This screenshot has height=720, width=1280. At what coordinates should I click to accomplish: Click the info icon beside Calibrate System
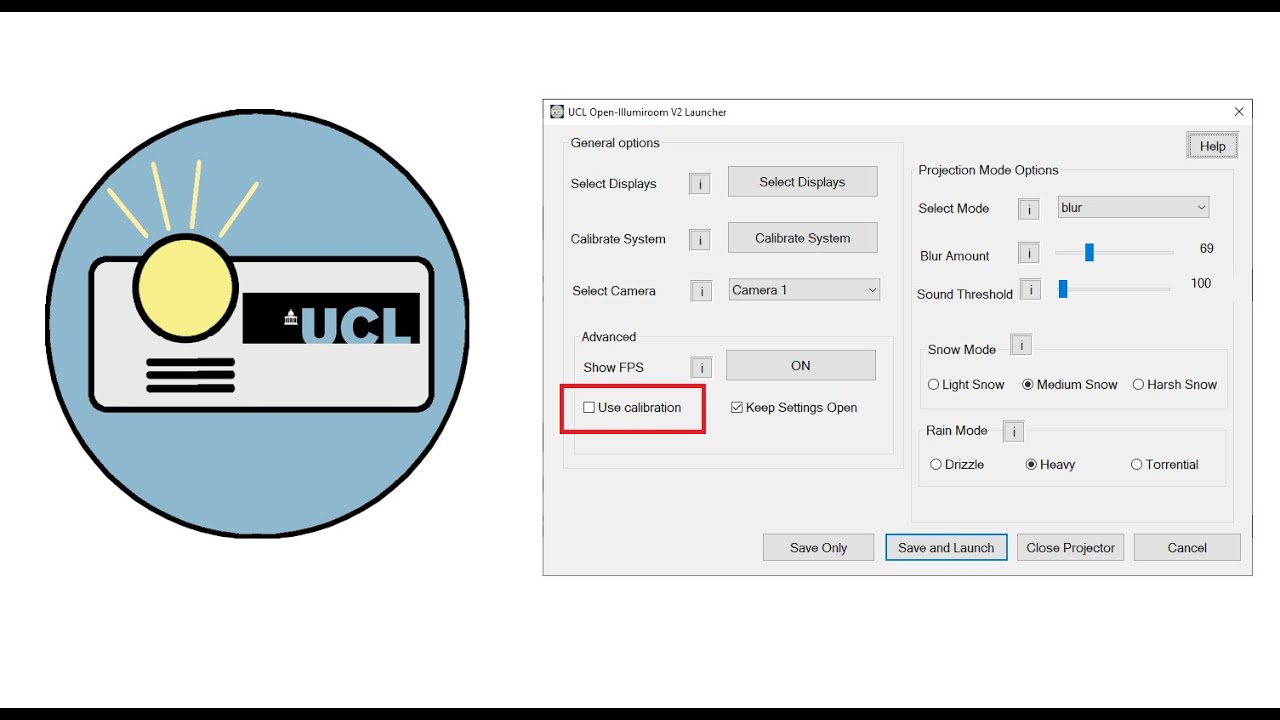700,240
